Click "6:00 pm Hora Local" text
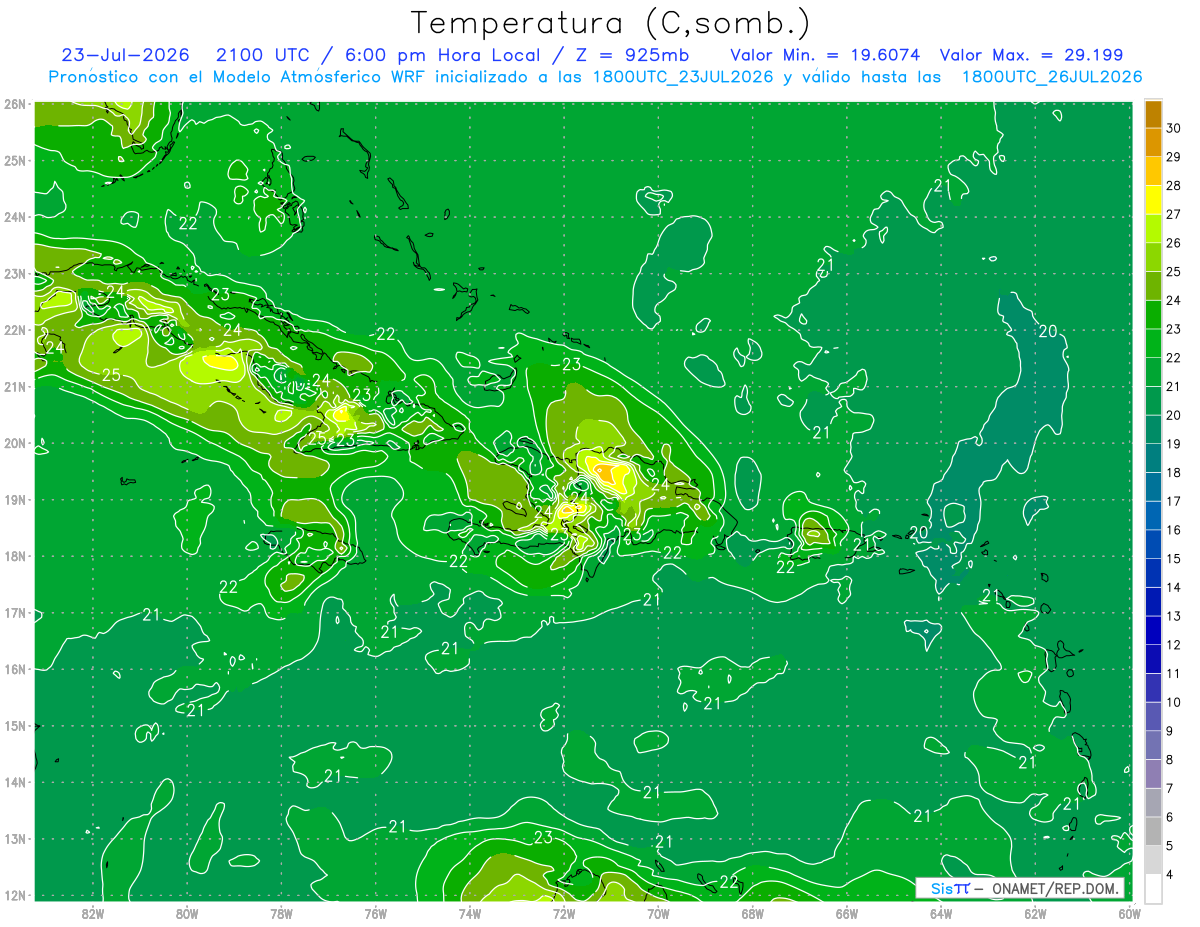This screenshot has width=1200, height=927. click(441, 55)
